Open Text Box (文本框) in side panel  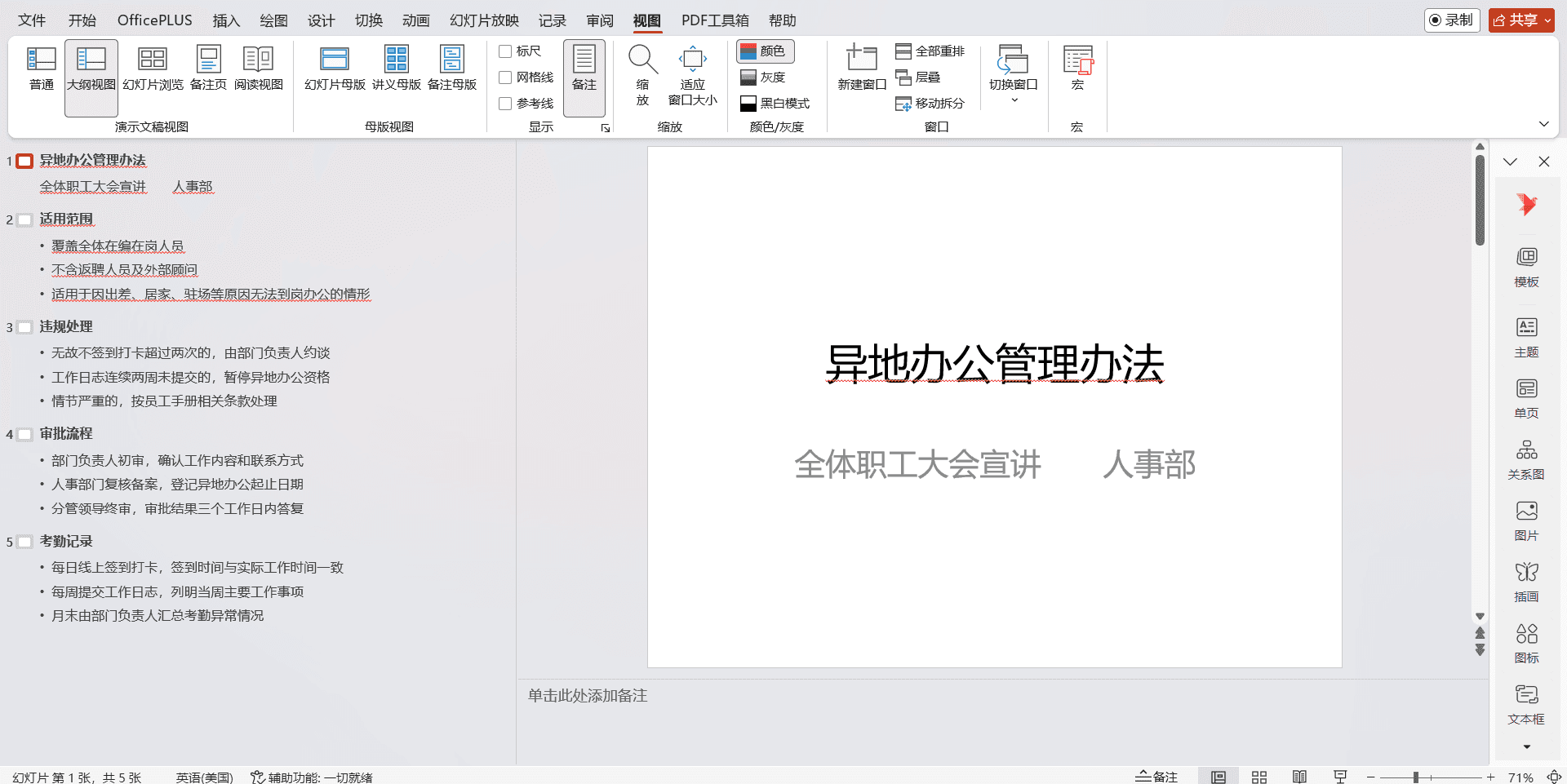coord(1526,705)
